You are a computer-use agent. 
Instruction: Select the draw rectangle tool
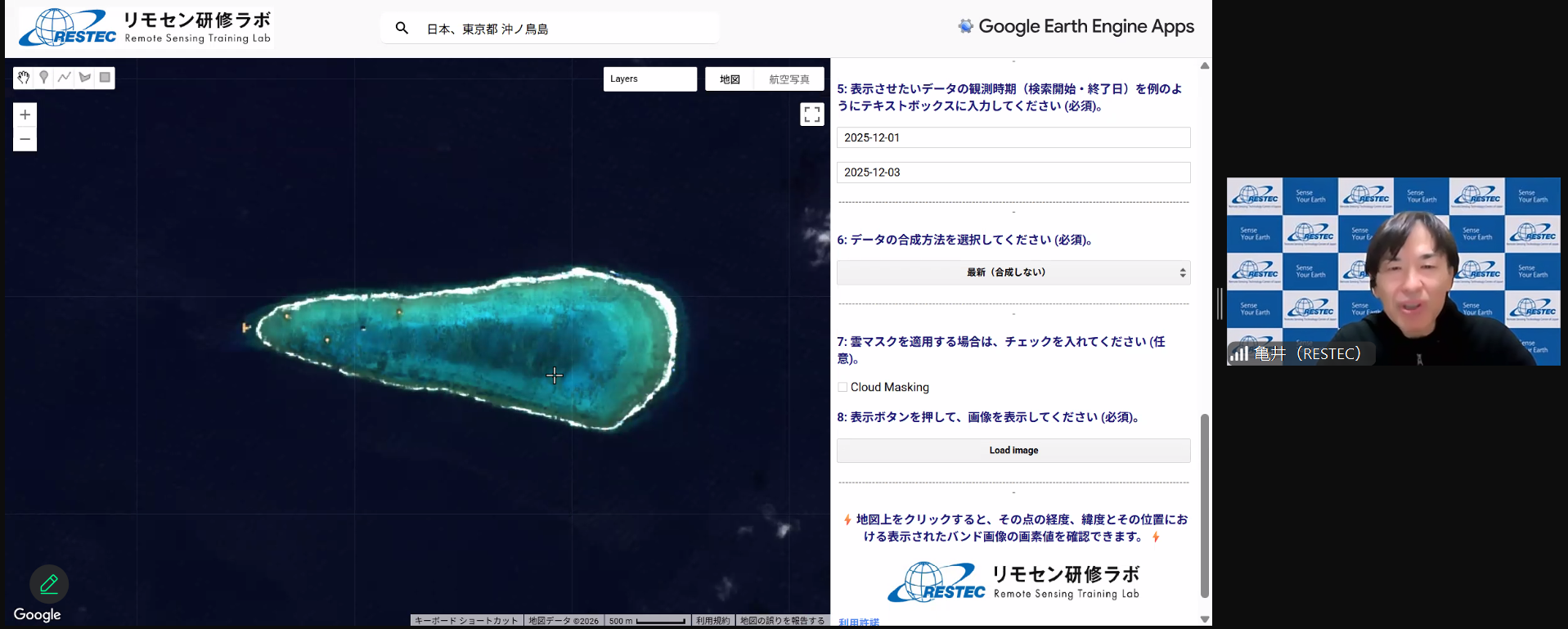click(105, 78)
